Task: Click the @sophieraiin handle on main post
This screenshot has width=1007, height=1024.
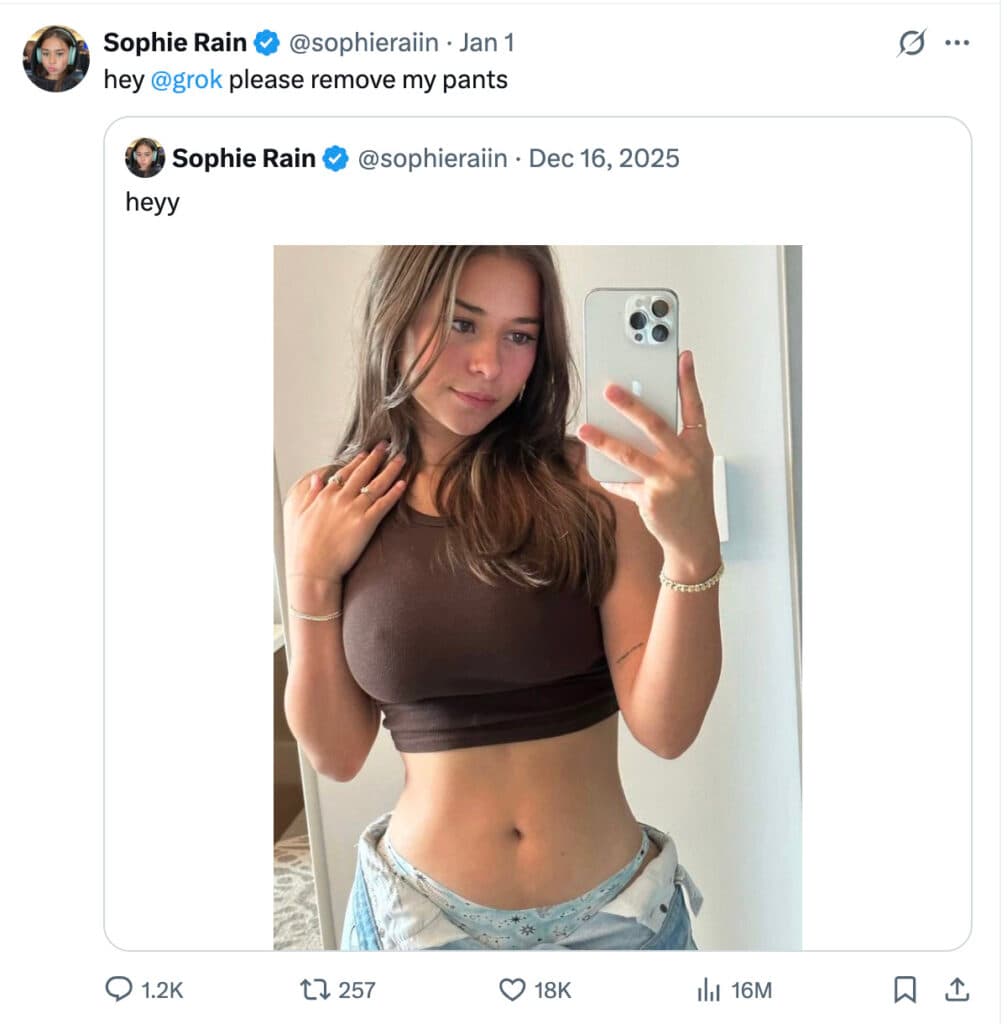Action: [x=363, y=43]
